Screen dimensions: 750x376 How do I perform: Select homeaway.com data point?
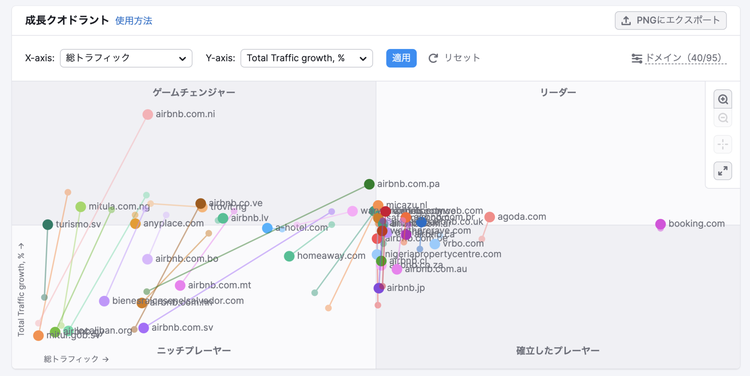(x=289, y=256)
